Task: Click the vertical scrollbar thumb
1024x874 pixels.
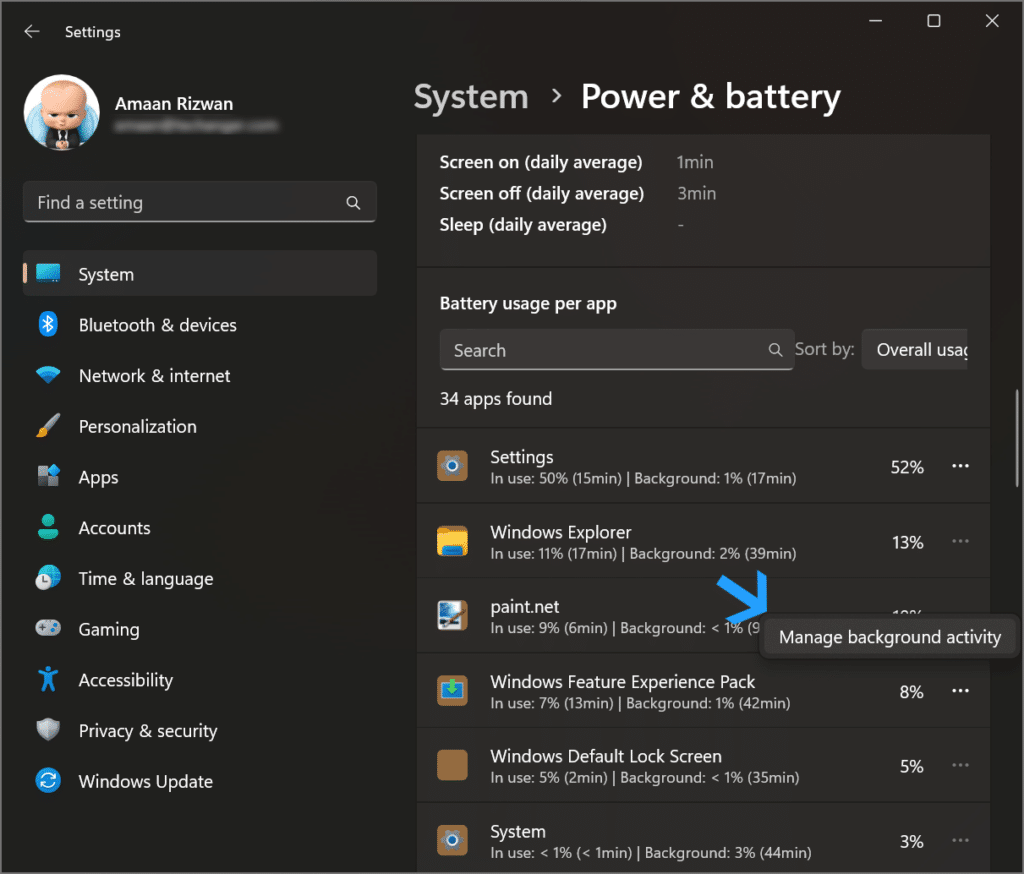Action: (x=1017, y=438)
